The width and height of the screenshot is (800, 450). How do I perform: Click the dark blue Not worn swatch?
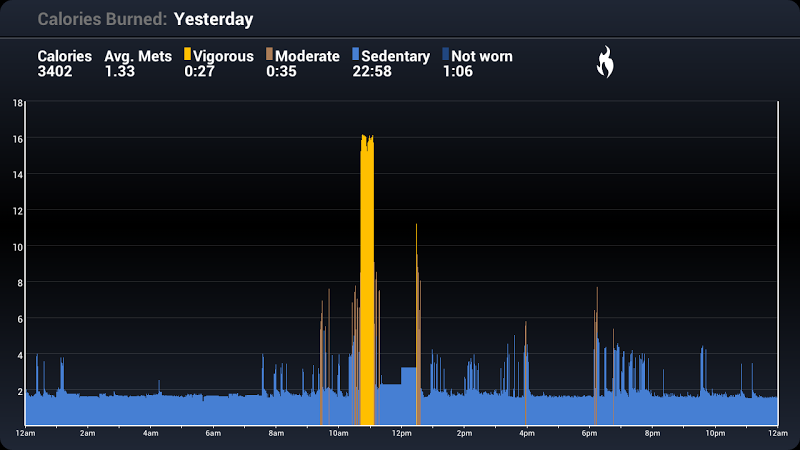click(446, 55)
